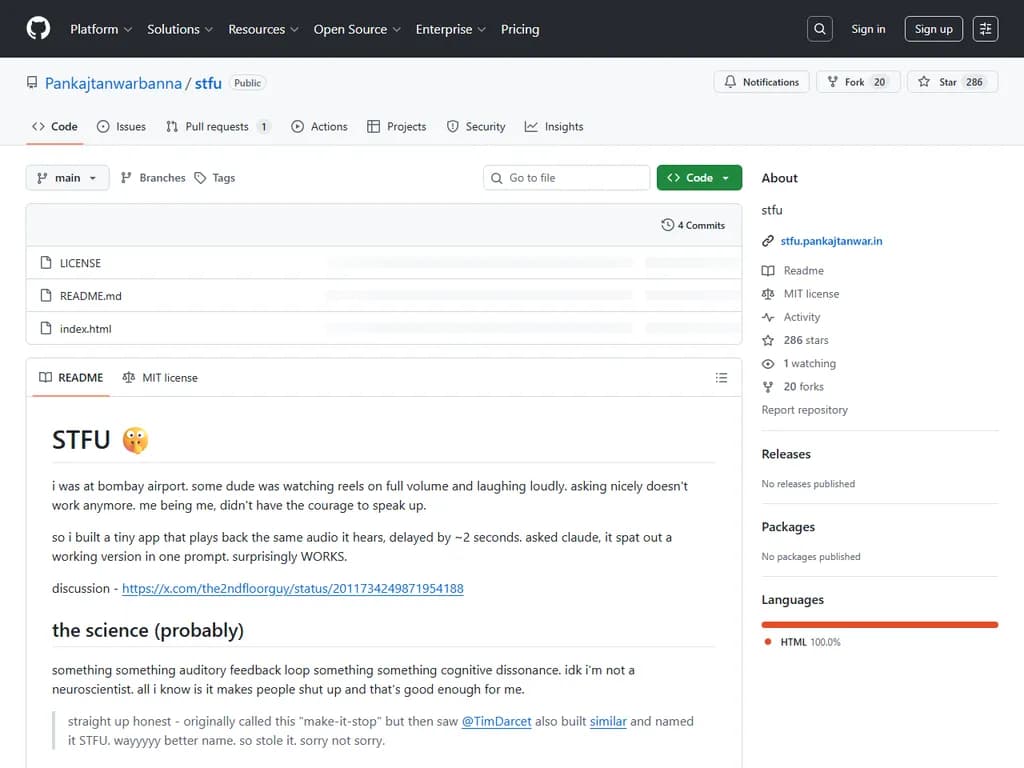Click the index.html file icon

[45, 329]
